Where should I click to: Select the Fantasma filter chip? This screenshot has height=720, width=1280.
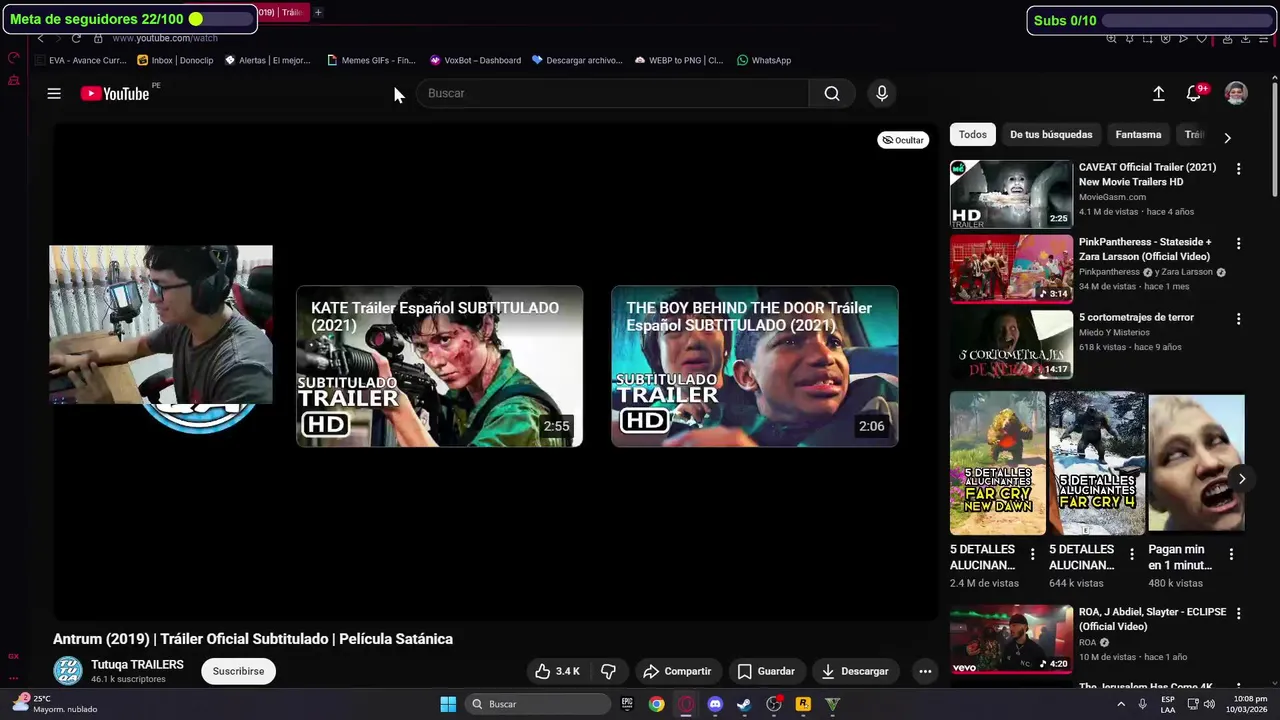pos(1138,135)
